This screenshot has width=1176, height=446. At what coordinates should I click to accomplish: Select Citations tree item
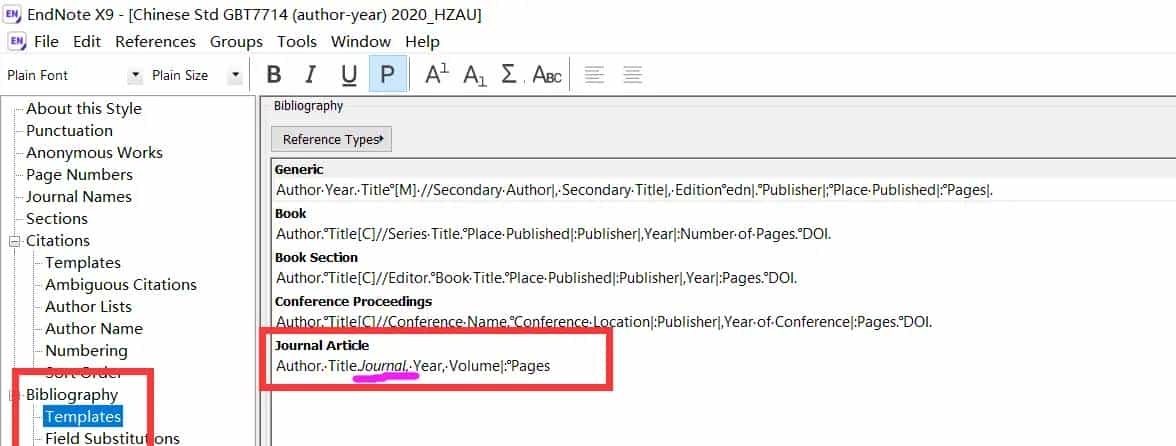pos(58,241)
